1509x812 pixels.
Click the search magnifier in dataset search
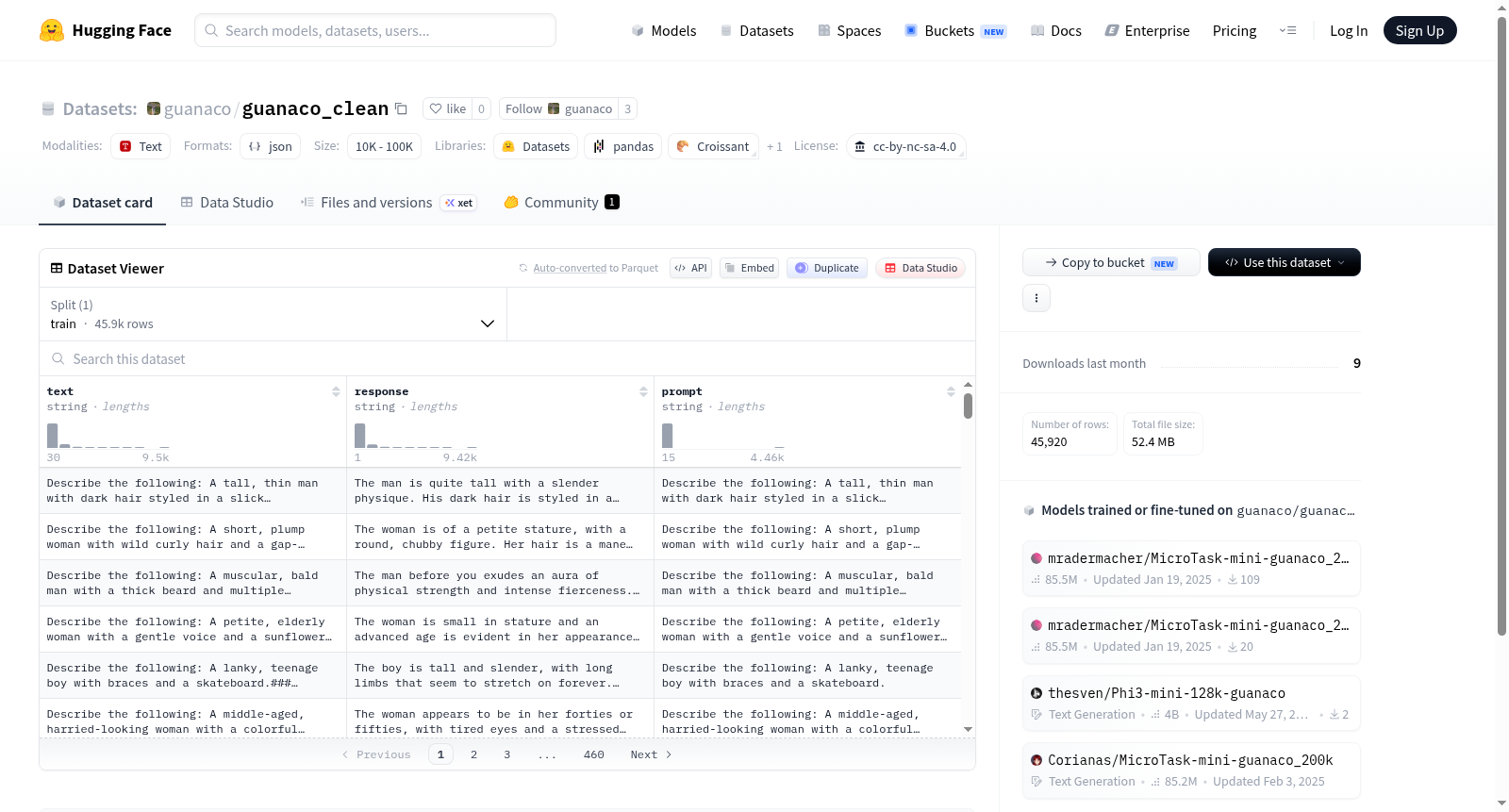[x=58, y=358]
